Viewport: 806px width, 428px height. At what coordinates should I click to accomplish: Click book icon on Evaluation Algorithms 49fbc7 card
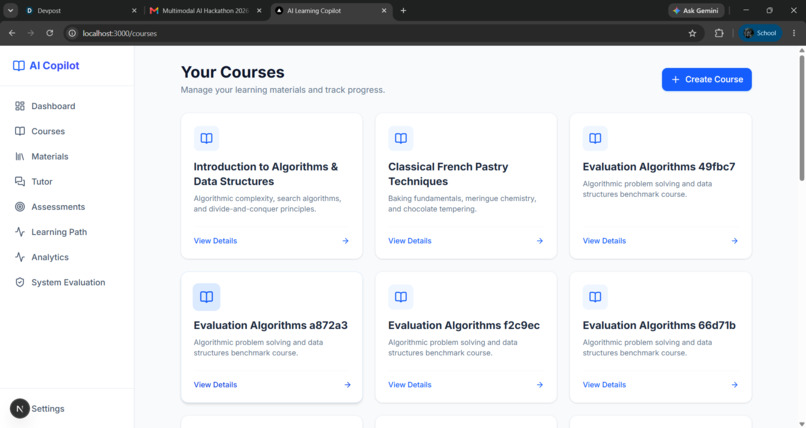[595, 138]
